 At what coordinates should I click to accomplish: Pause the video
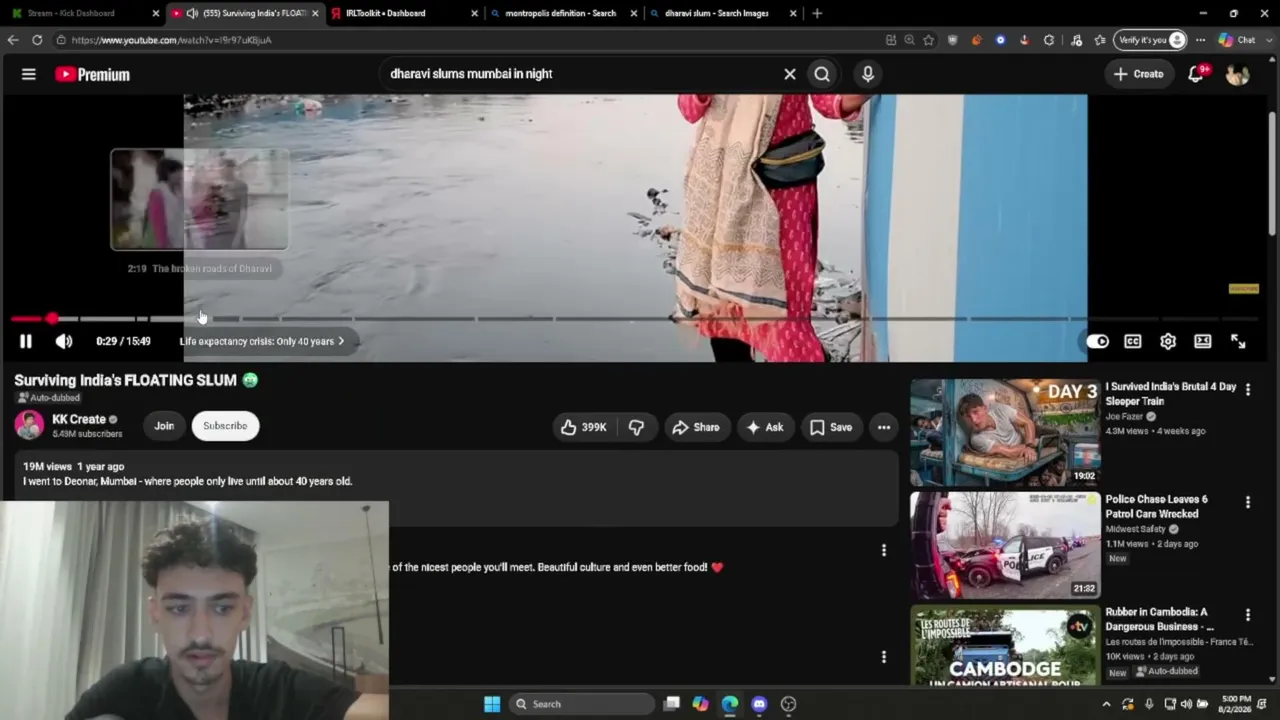26,341
